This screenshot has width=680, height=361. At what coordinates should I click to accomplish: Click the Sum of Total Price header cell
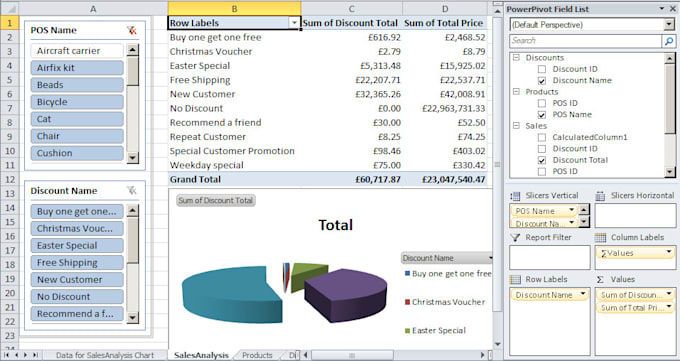[445, 23]
